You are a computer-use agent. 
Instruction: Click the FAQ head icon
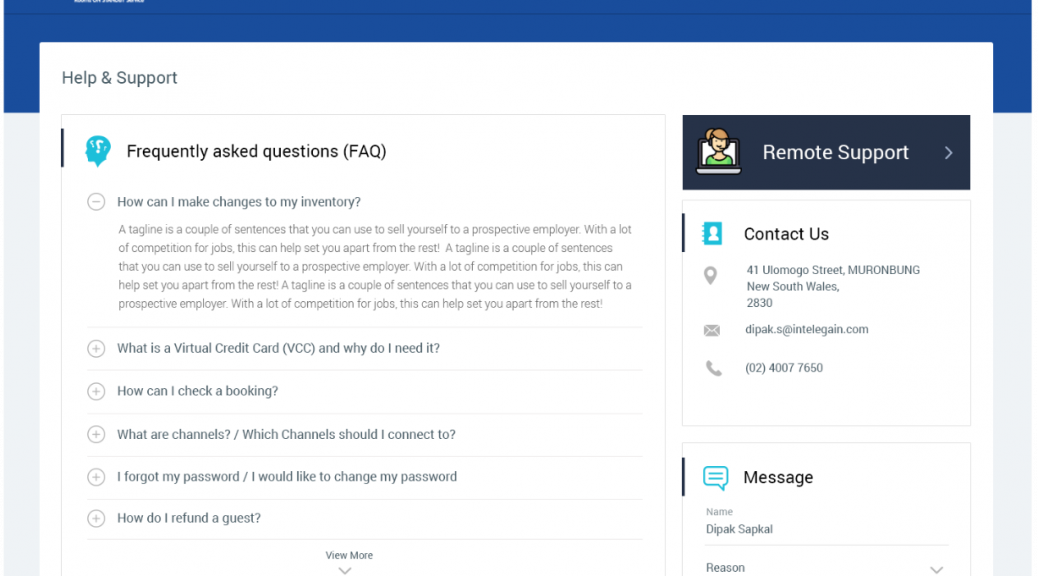click(x=98, y=151)
